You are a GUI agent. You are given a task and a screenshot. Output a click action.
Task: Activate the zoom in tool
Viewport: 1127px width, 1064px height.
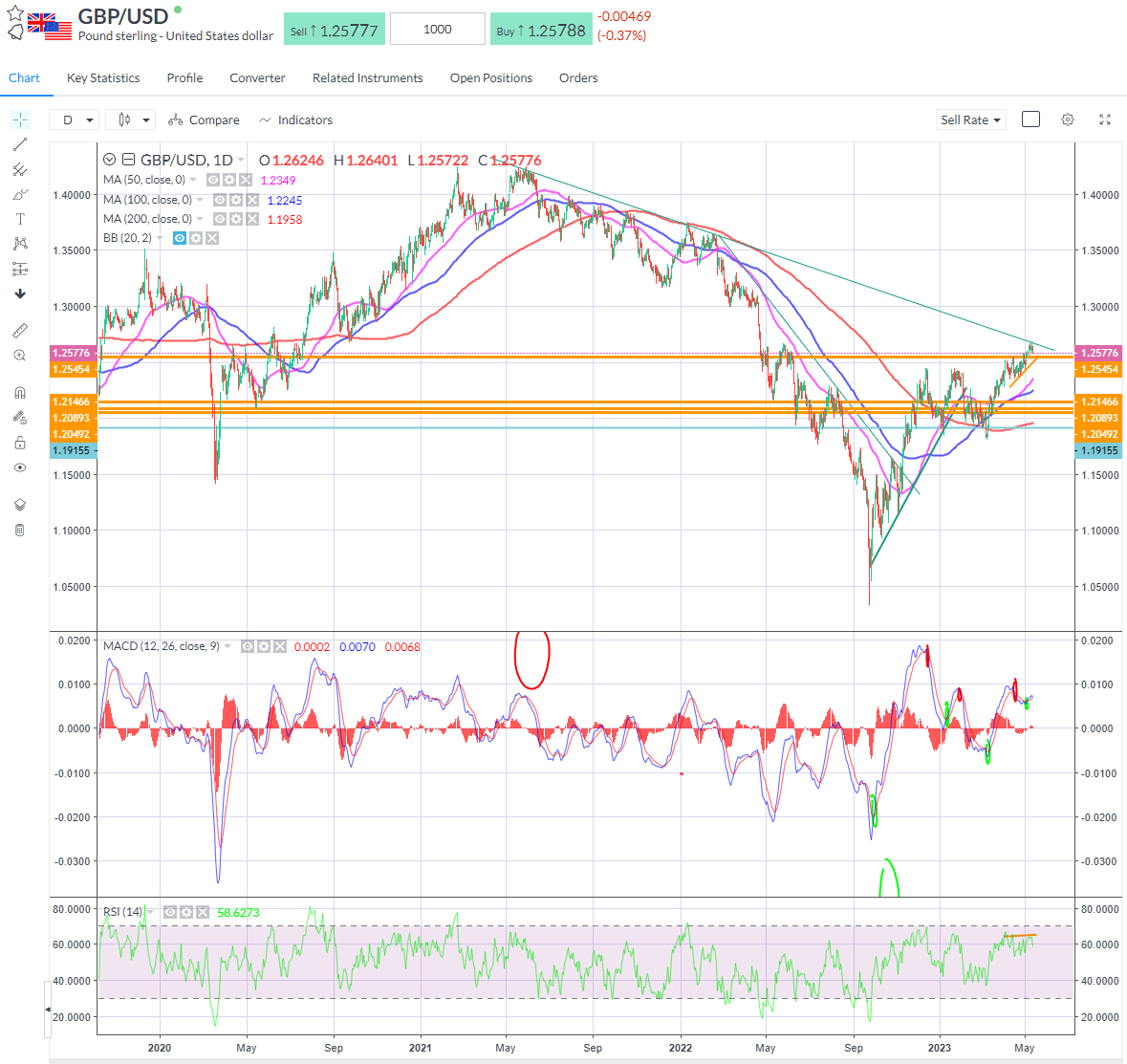coord(20,356)
